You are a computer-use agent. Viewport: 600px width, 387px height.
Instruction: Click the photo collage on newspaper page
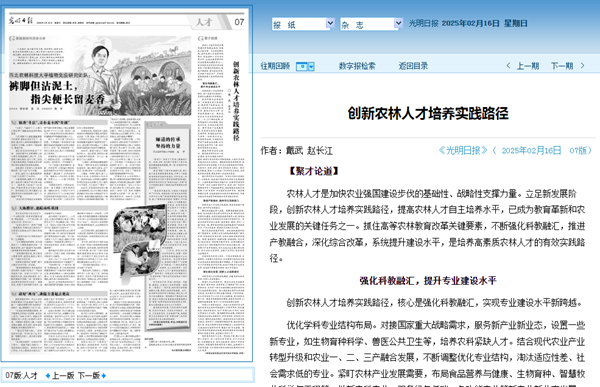140,244
